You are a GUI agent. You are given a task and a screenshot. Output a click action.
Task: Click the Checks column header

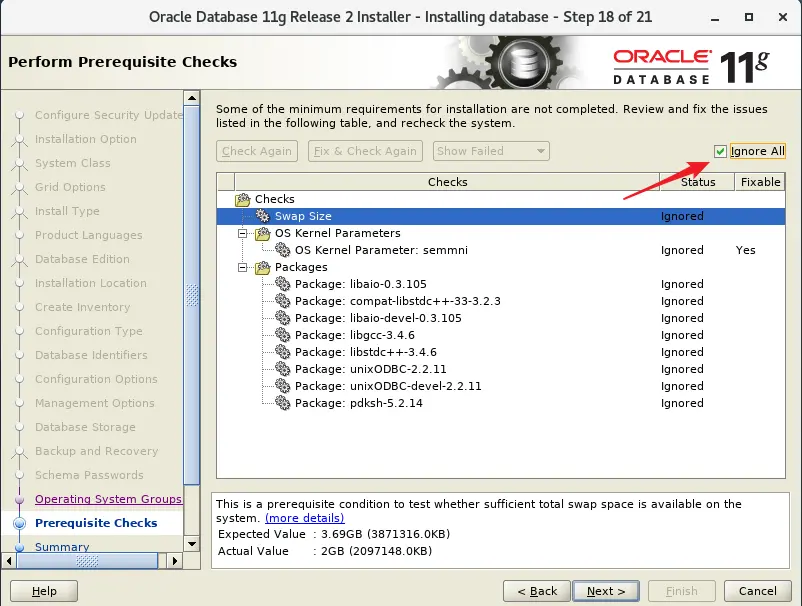tap(448, 182)
